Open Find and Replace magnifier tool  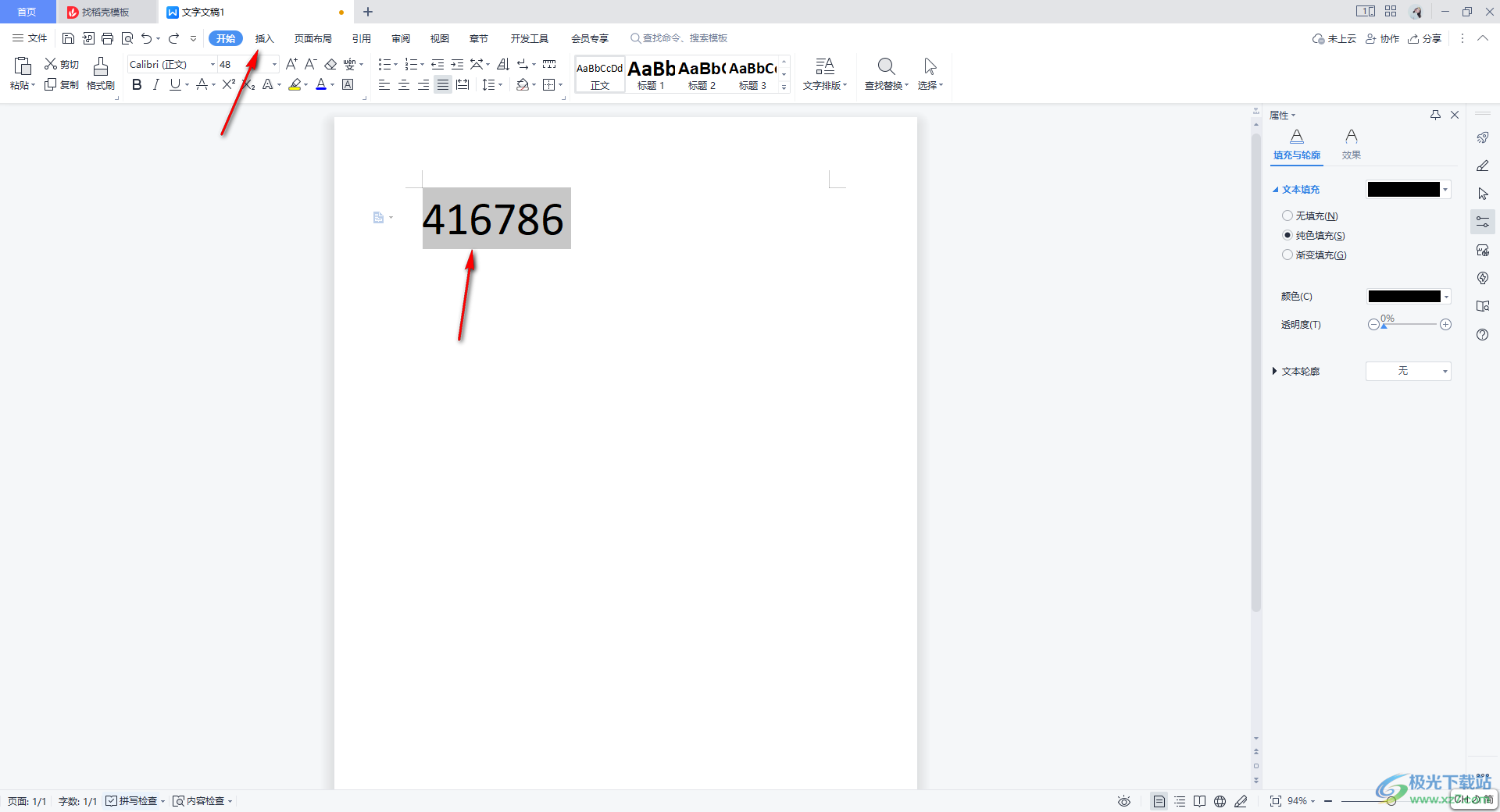tap(886, 66)
